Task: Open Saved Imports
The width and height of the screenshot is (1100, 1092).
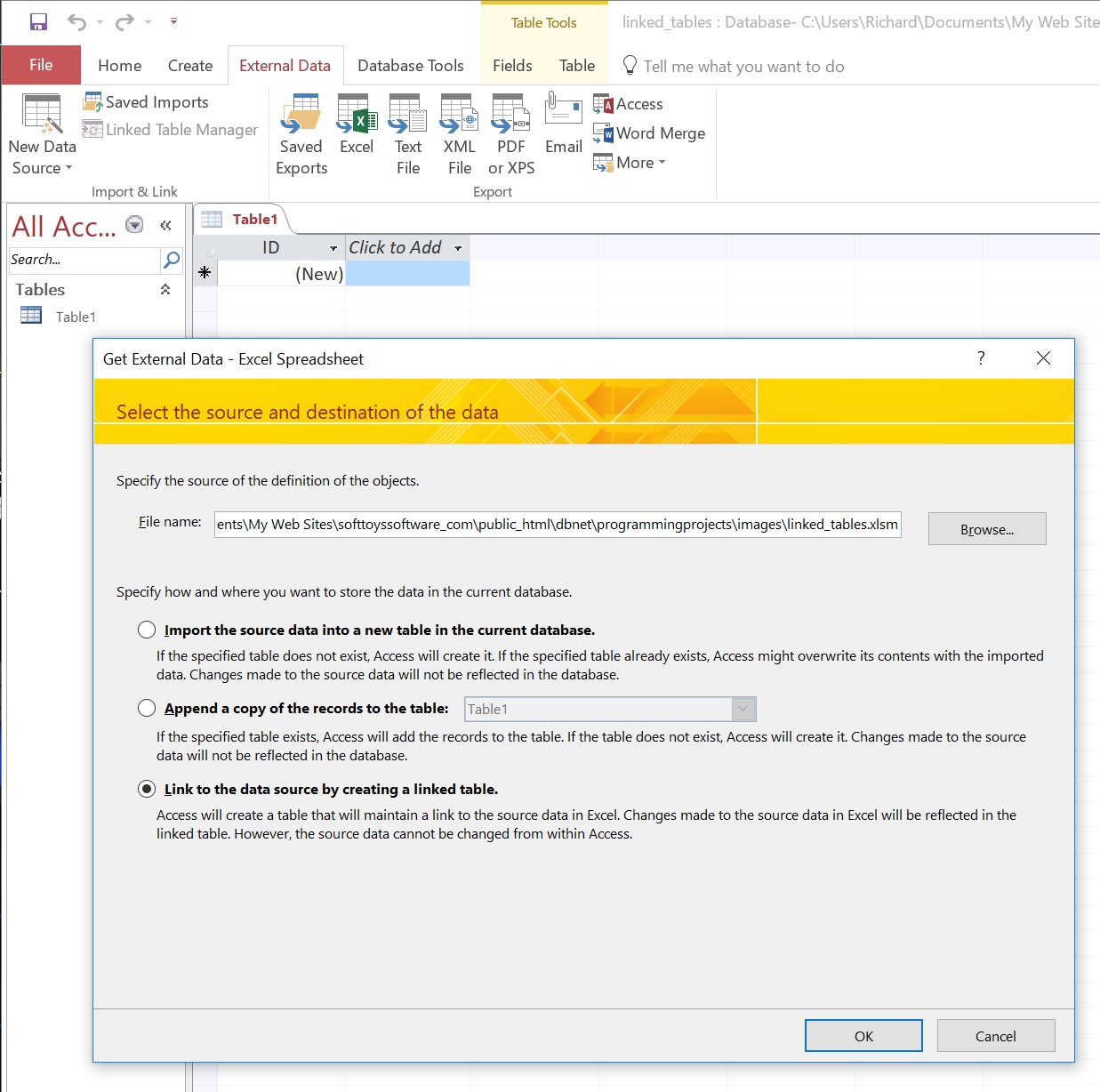Action: (x=146, y=102)
